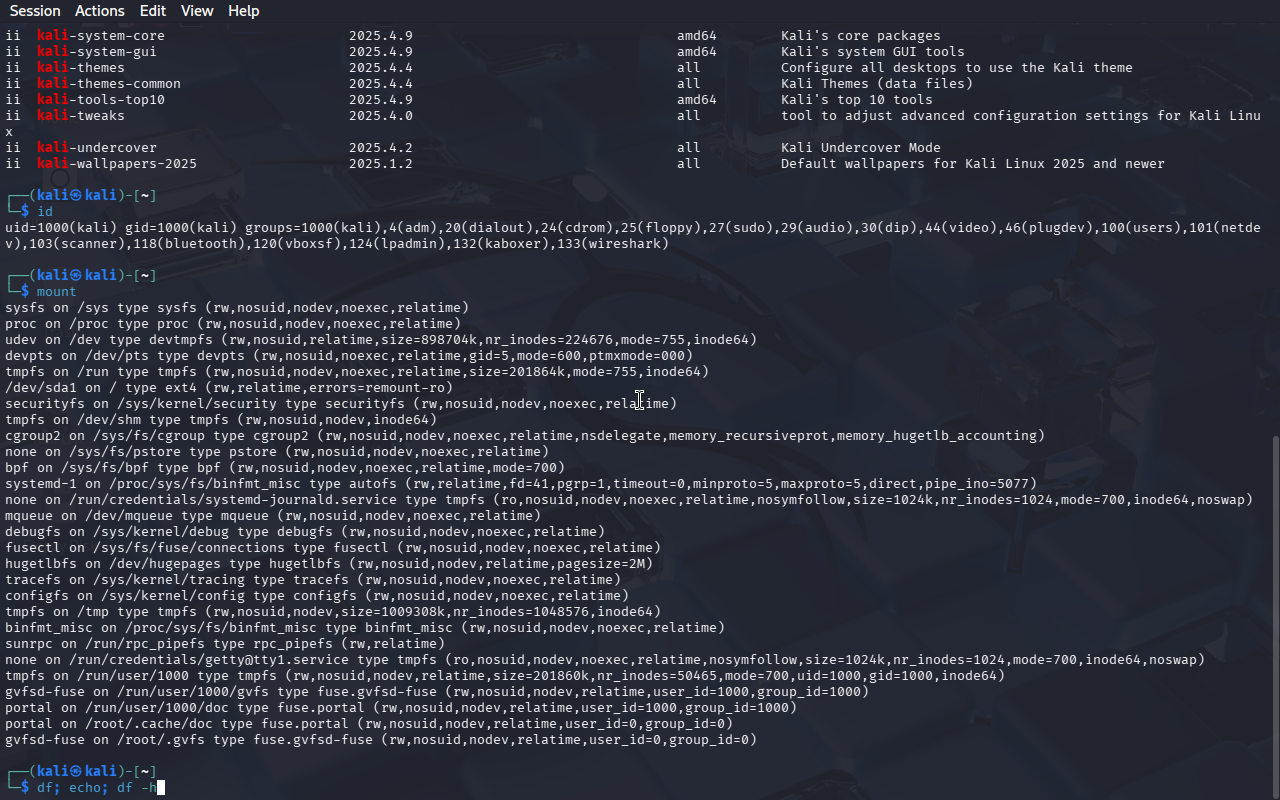Click the 'gvfsd-fuse on /root/.gvfs' mount line
This screenshot has width=1280, height=800.
click(x=380, y=740)
